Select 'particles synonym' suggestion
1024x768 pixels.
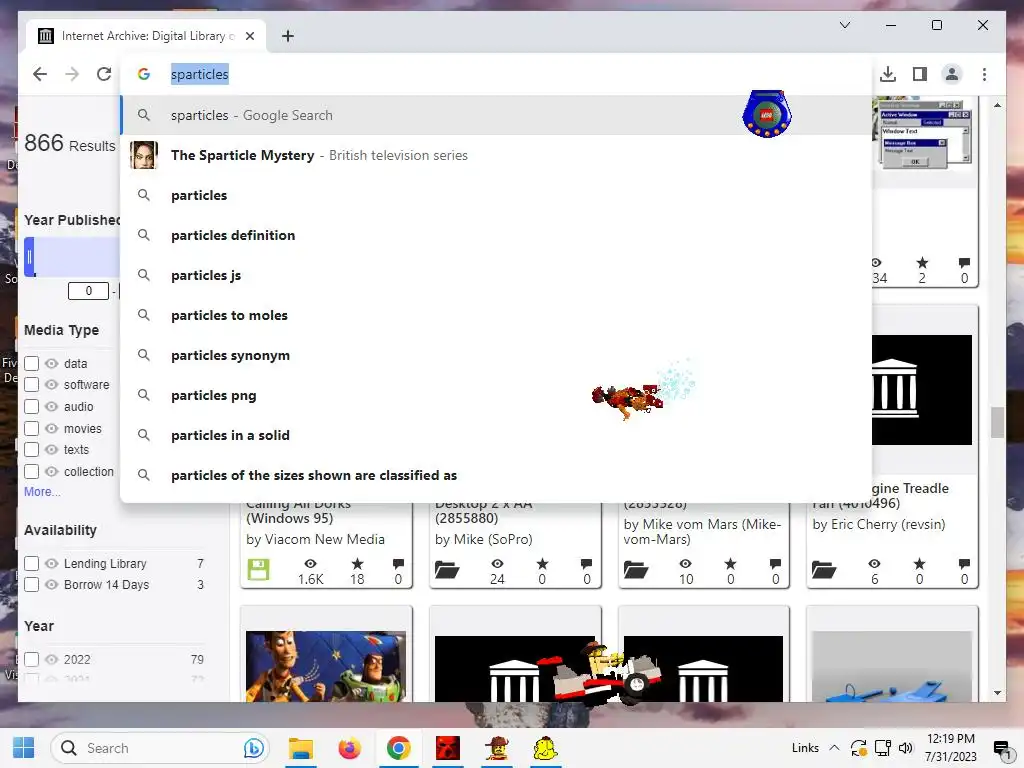click(496, 355)
